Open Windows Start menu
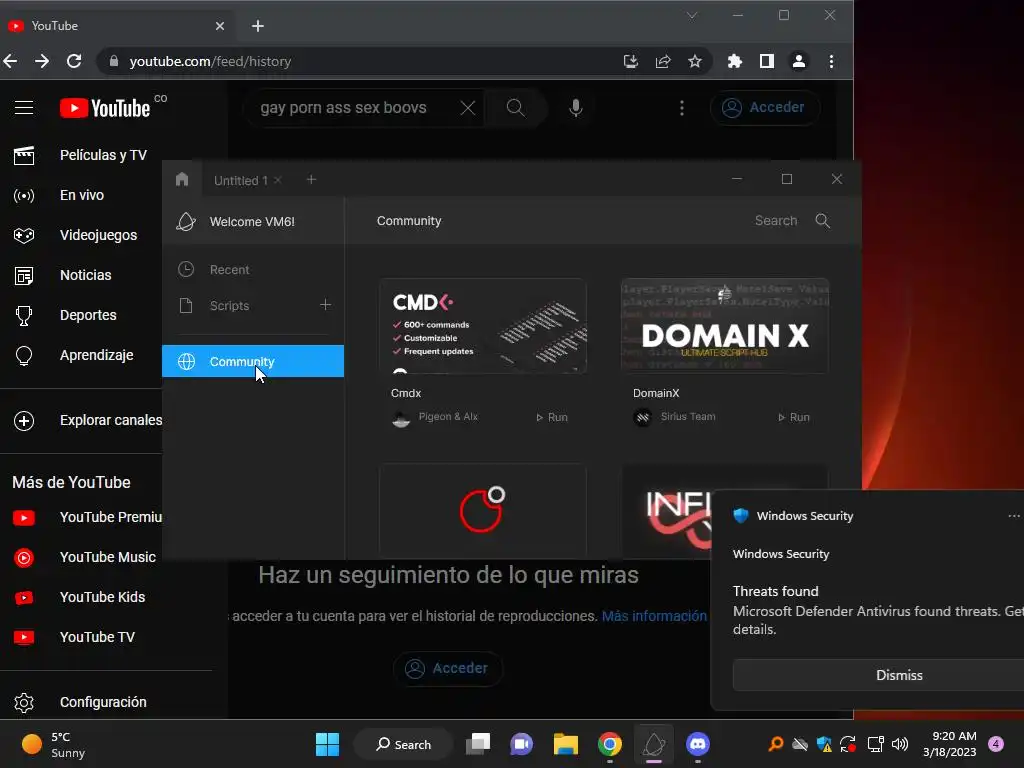Image resolution: width=1024 pixels, height=768 pixels. click(x=327, y=744)
